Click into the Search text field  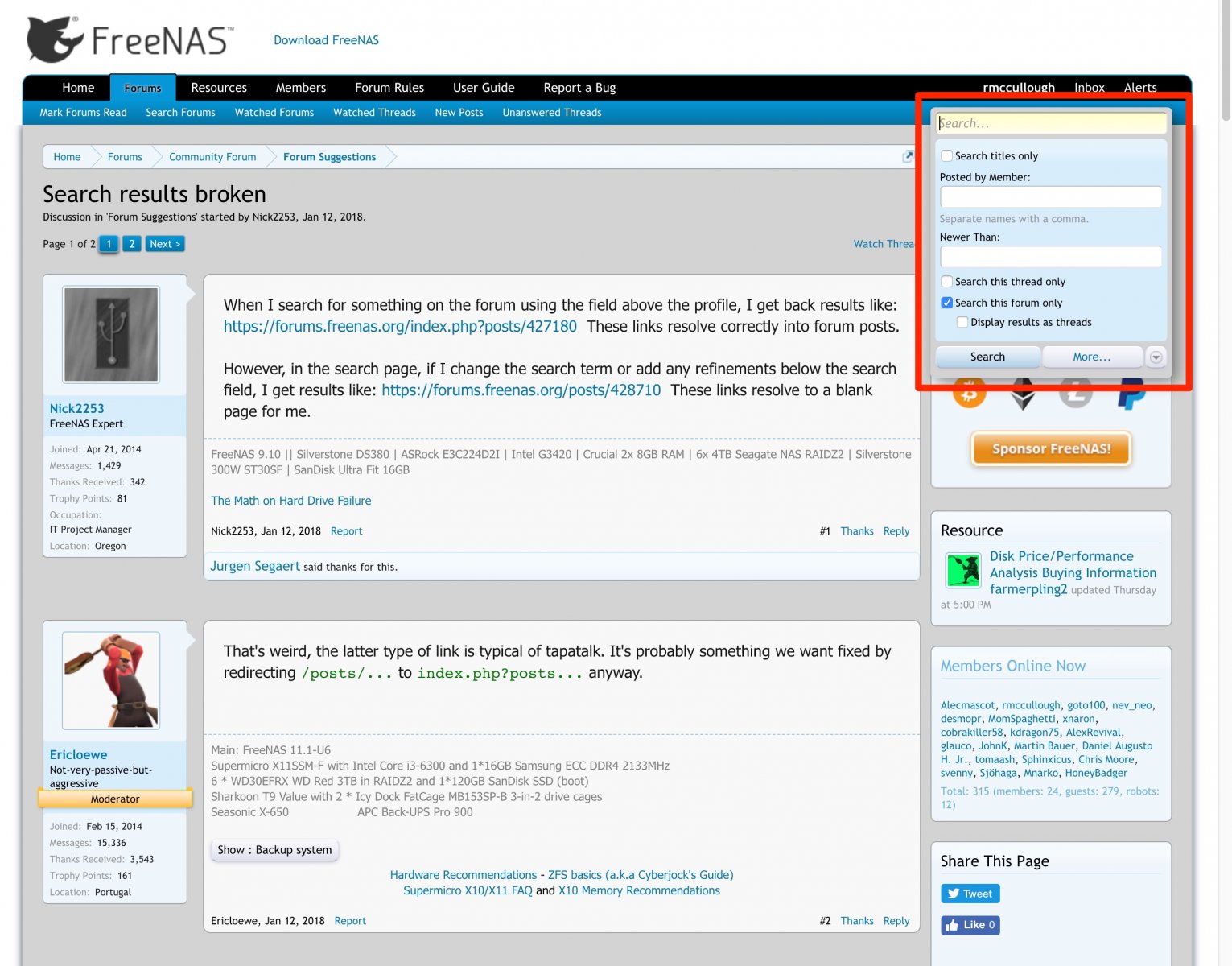(x=1051, y=123)
